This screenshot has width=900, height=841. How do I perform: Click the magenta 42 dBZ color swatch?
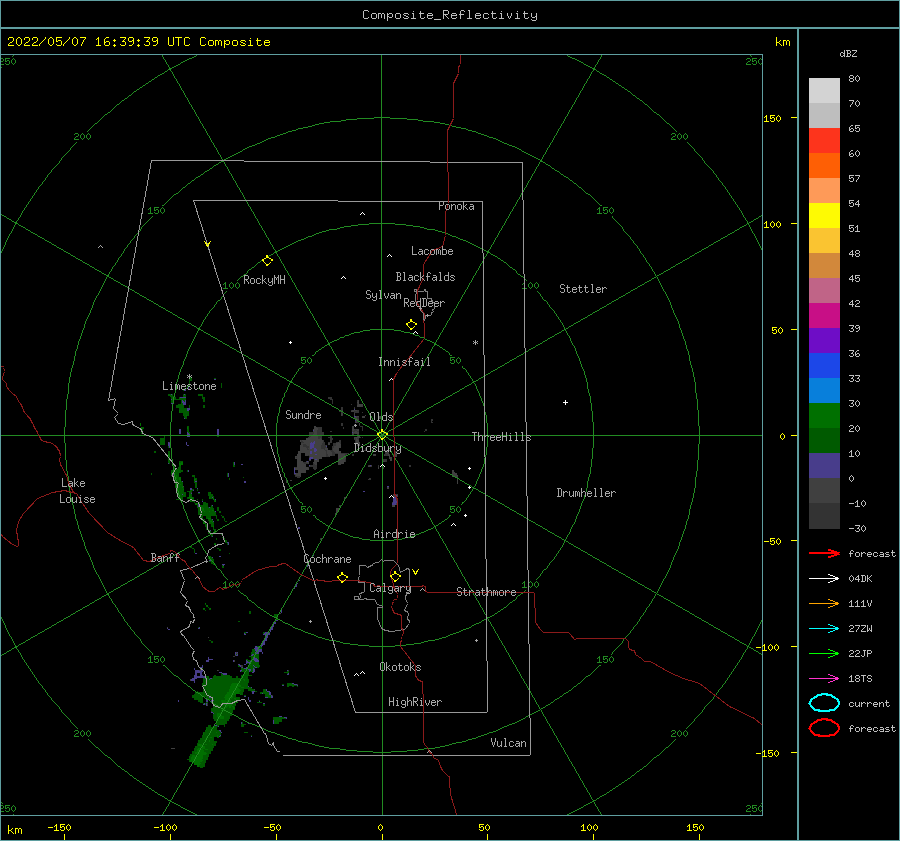click(x=824, y=315)
